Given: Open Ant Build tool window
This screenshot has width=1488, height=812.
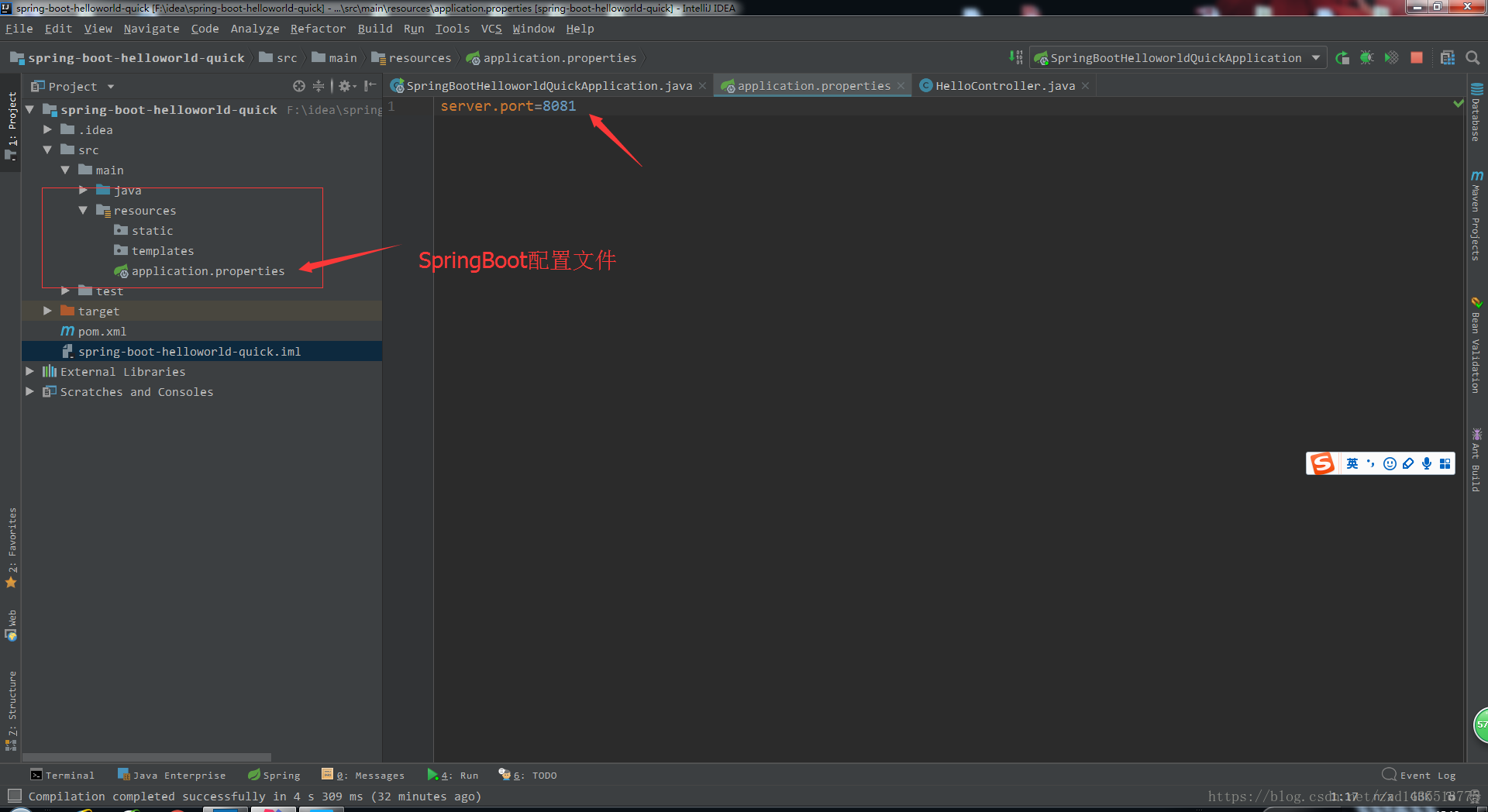Looking at the screenshot, I should pos(1476,460).
